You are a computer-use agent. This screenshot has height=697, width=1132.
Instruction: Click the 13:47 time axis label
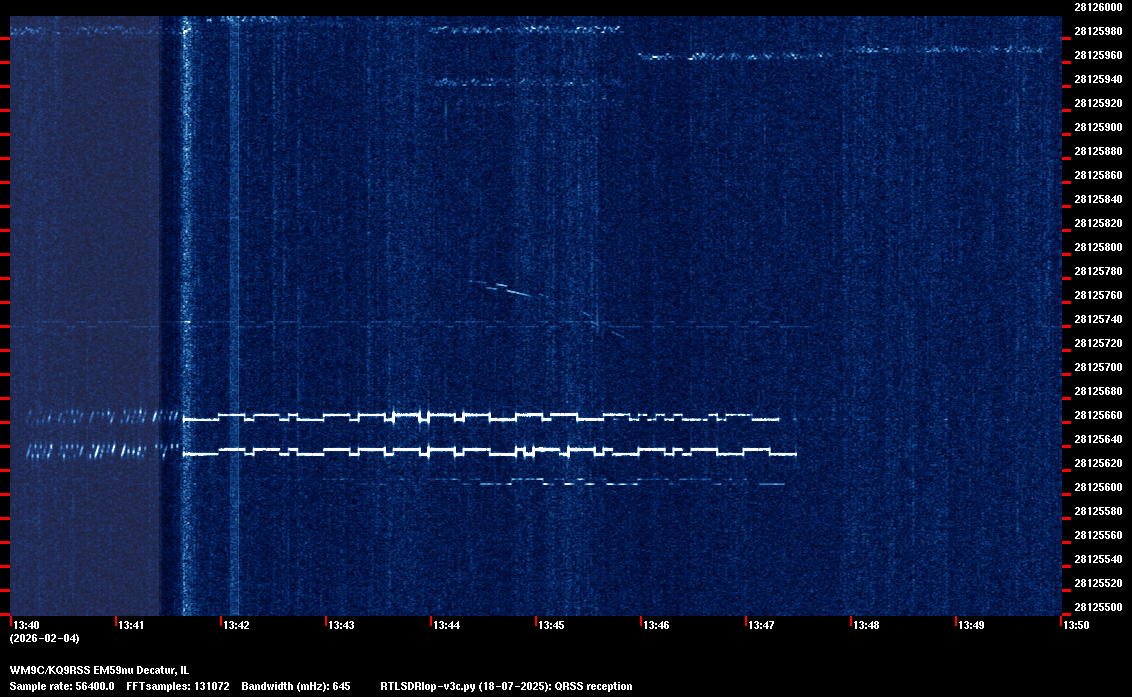pyautogui.click(x=762, y=626)
